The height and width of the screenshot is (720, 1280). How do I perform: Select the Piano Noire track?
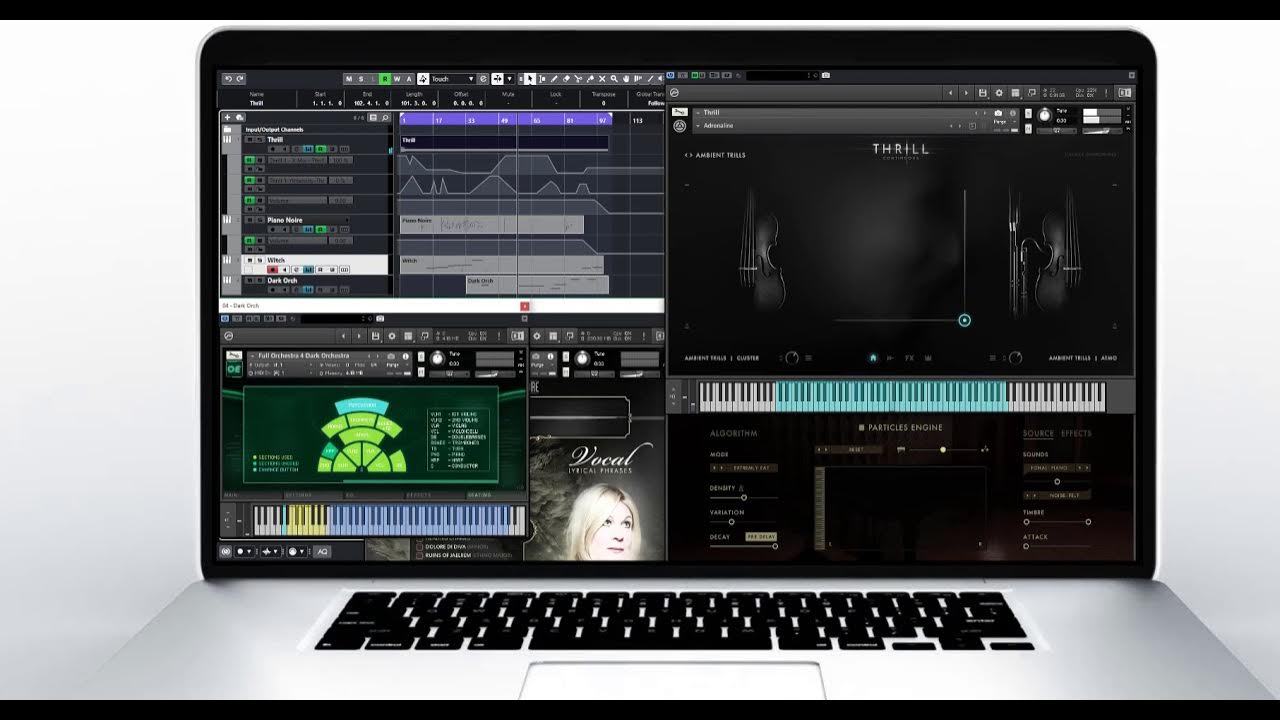click(285, 220)
